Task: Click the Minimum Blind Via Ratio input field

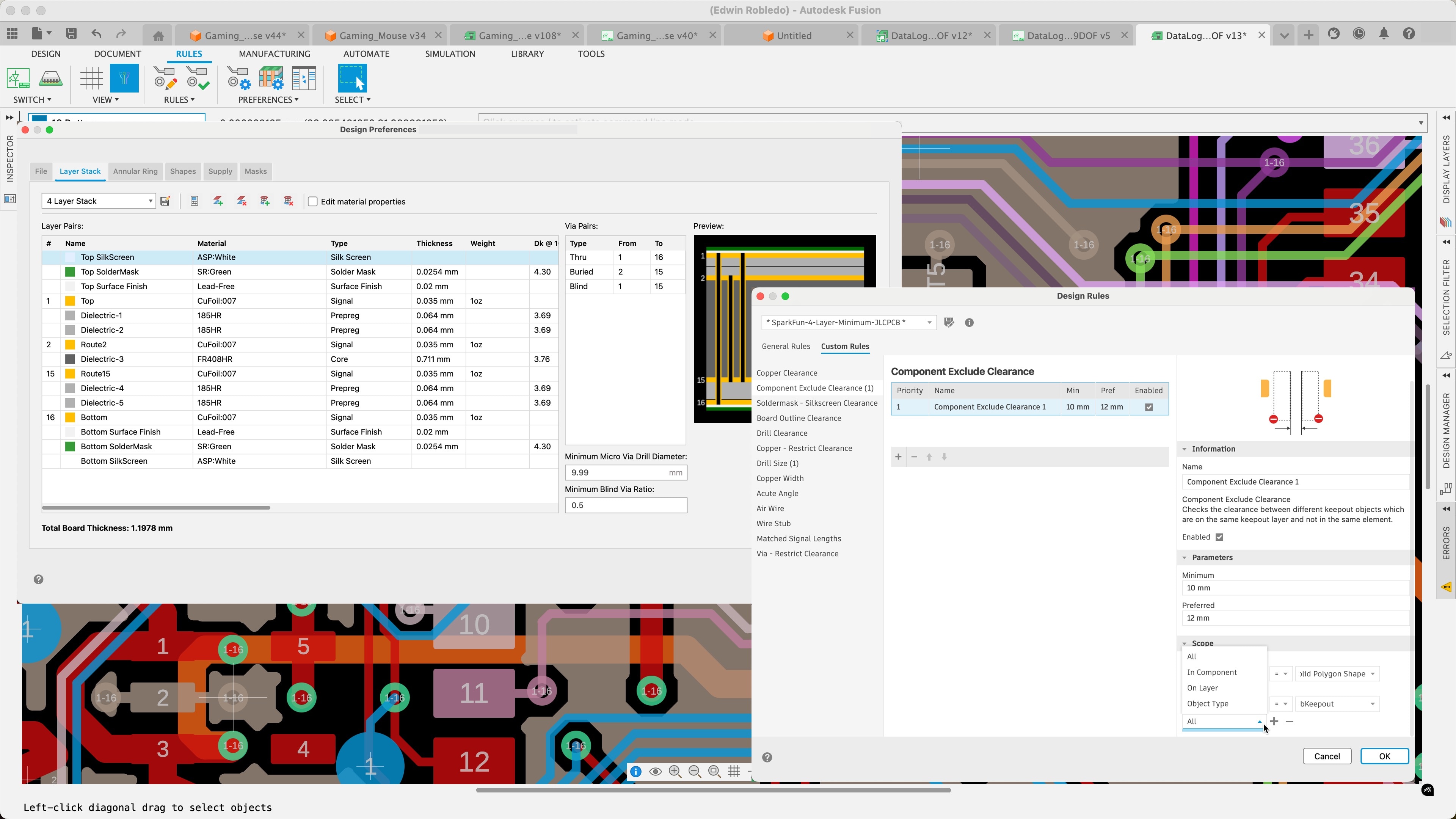Action: 626,505
